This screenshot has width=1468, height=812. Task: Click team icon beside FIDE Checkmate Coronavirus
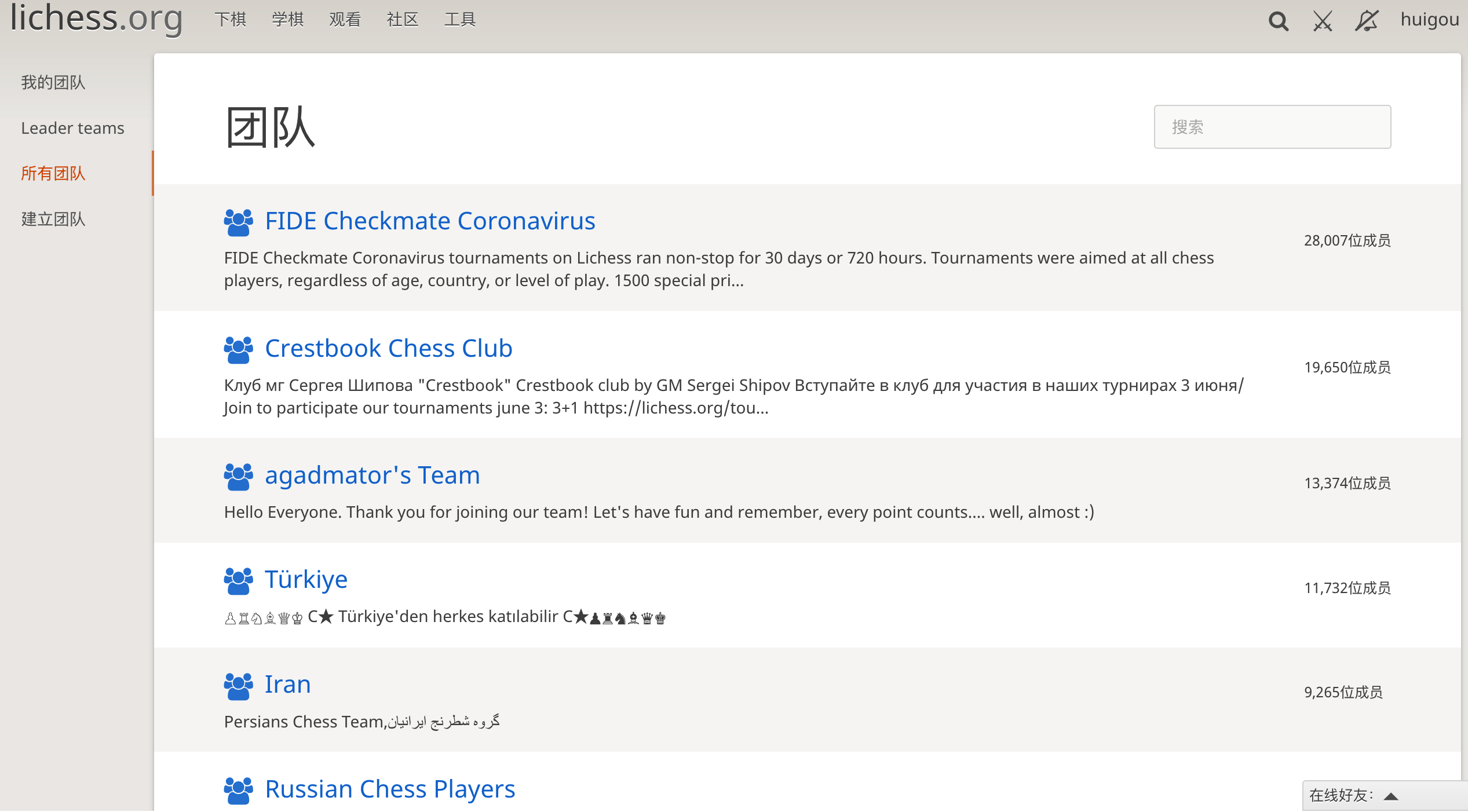pyautogui.click(x=238, y=222)
